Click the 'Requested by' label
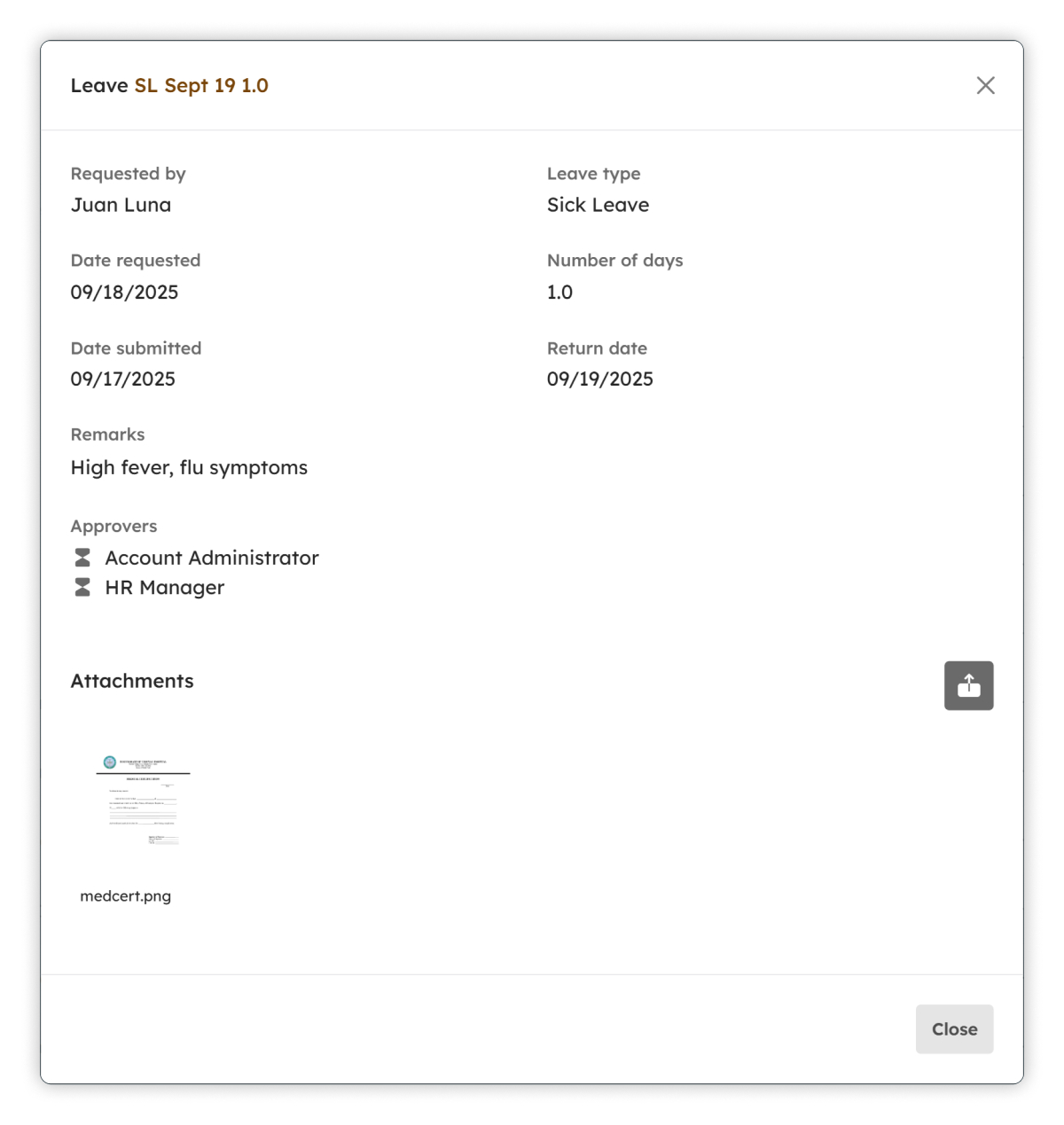1064x1125 pixels. pyautogui.click(x=129, y=174)
